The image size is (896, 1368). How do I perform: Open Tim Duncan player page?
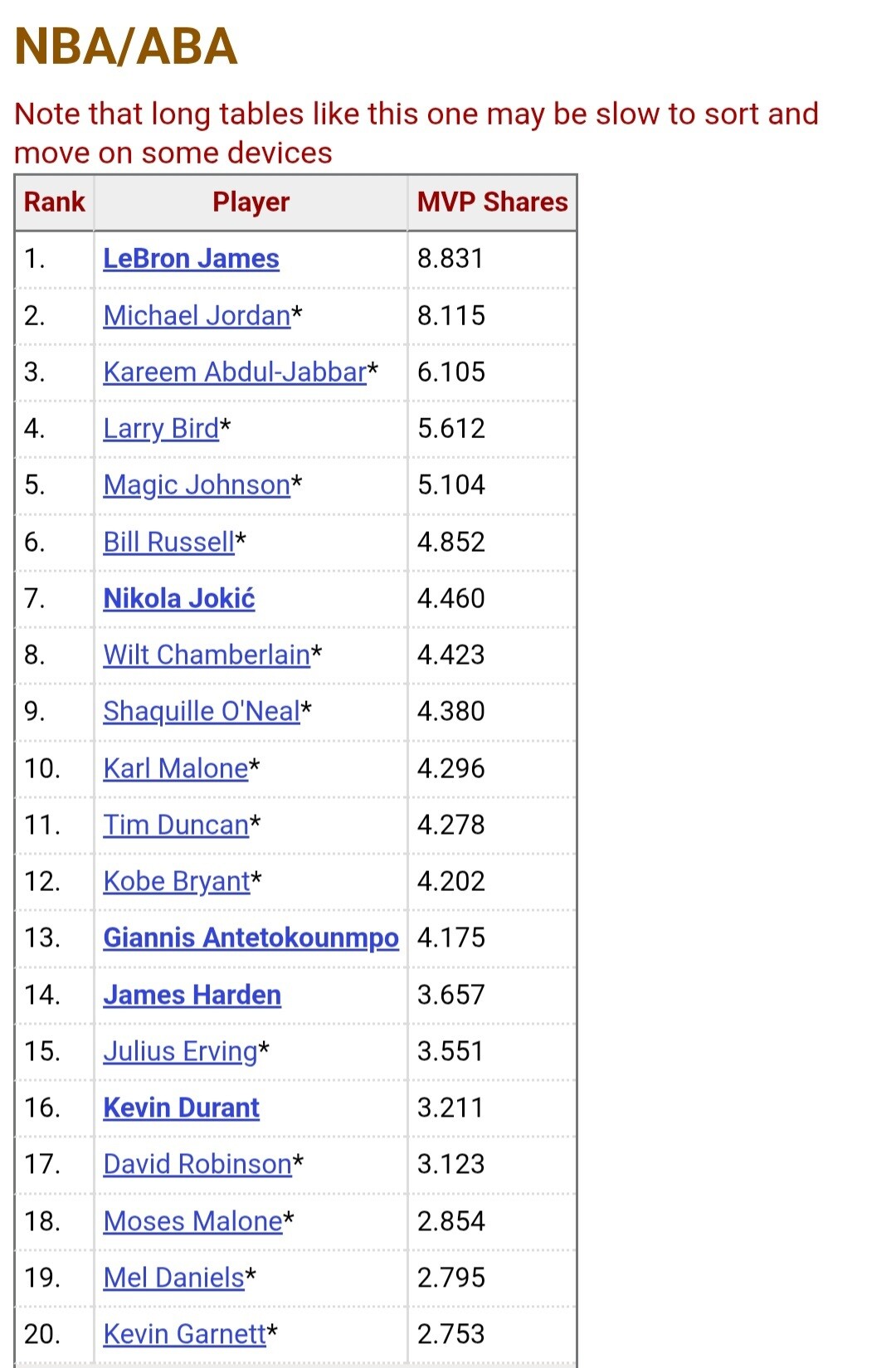pyautogui.click(x=176, y=825)
